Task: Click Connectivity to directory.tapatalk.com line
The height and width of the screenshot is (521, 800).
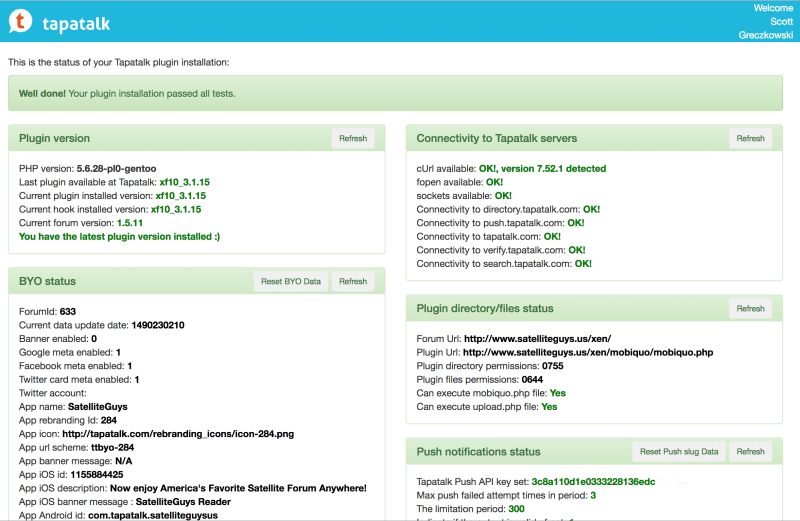Action: tap(508, 209)
